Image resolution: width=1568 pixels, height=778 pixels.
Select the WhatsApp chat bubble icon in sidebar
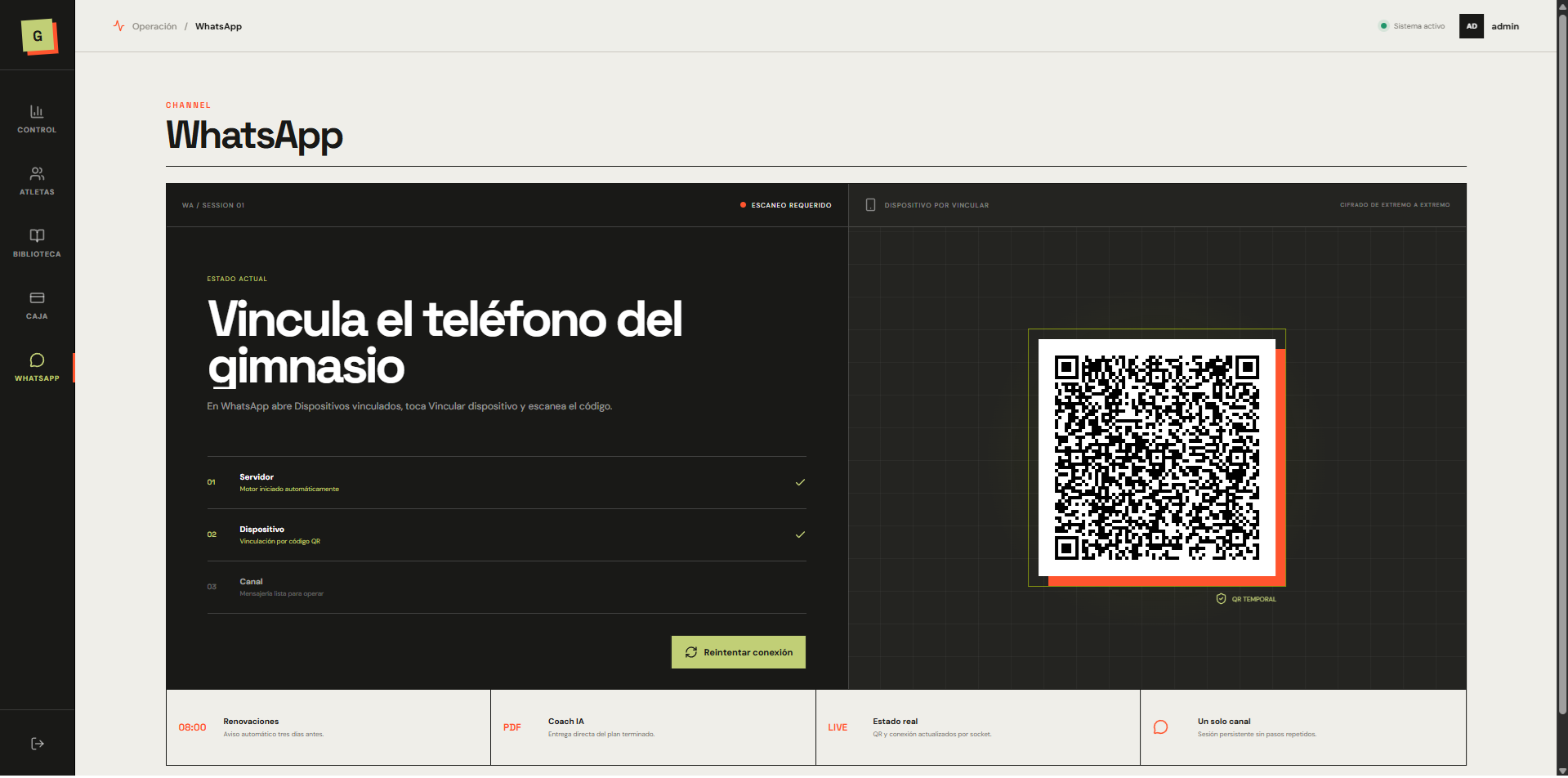[x=37, y=360]
